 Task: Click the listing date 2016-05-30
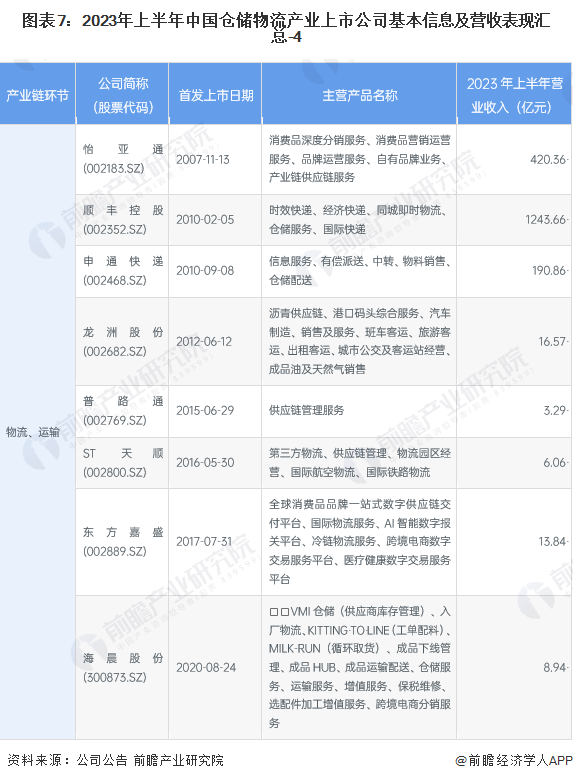pos(205,463)
